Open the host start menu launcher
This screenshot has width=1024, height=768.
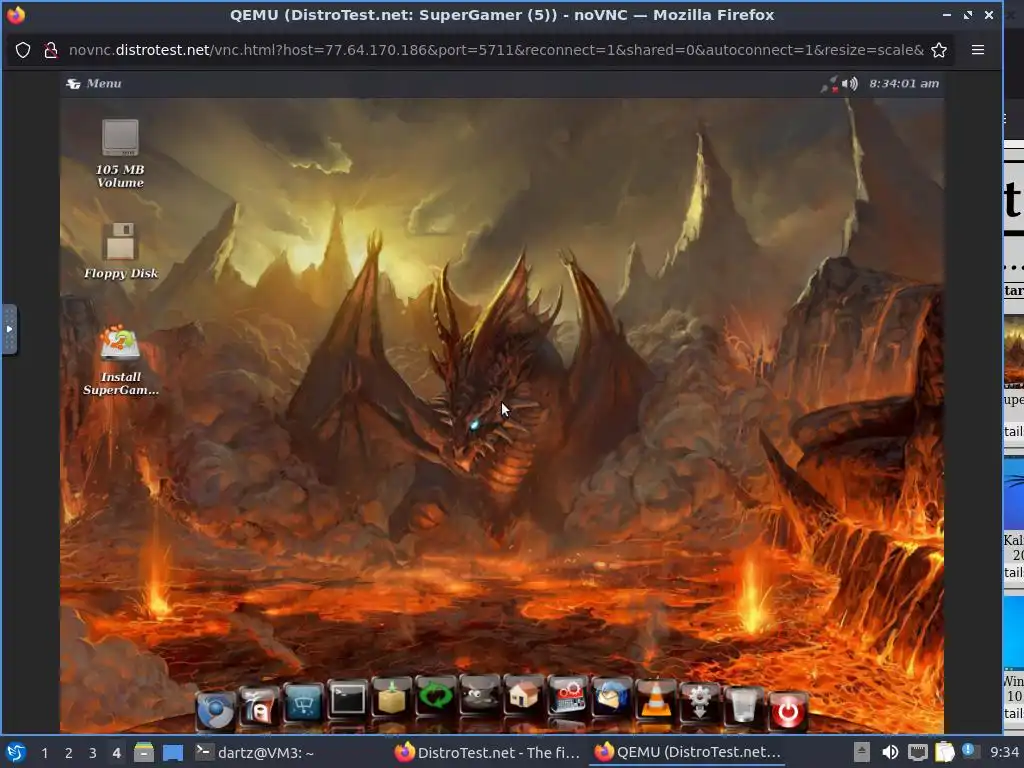16,753
